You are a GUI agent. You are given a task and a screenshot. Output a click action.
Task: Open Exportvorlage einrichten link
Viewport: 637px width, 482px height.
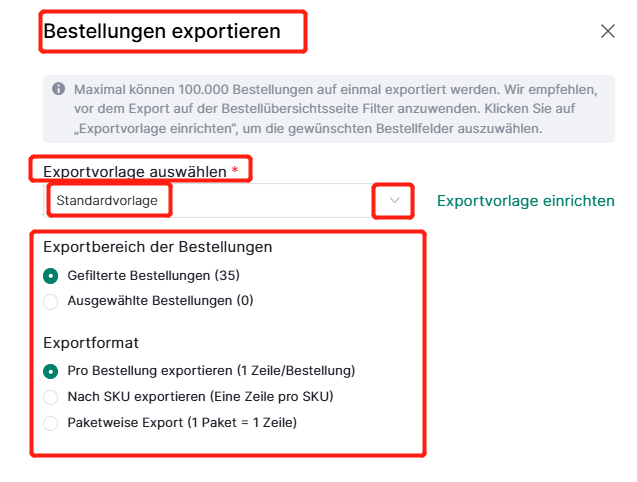click(525, 201)
